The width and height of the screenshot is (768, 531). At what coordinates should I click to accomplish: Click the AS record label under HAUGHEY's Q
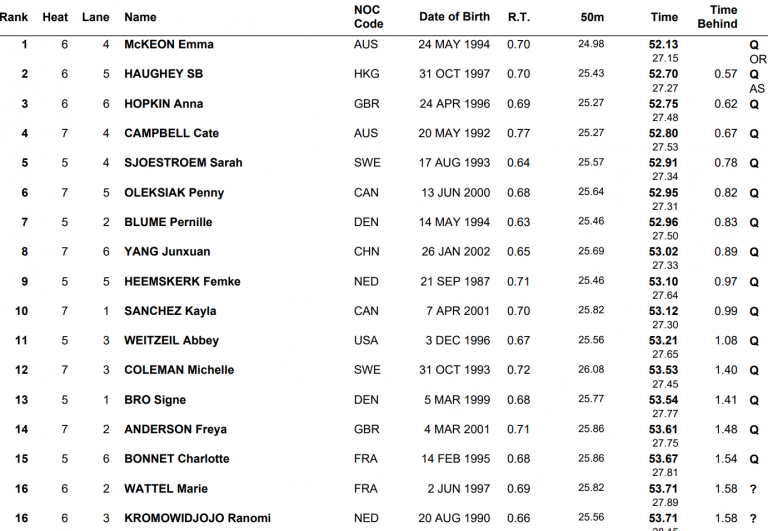757,89
